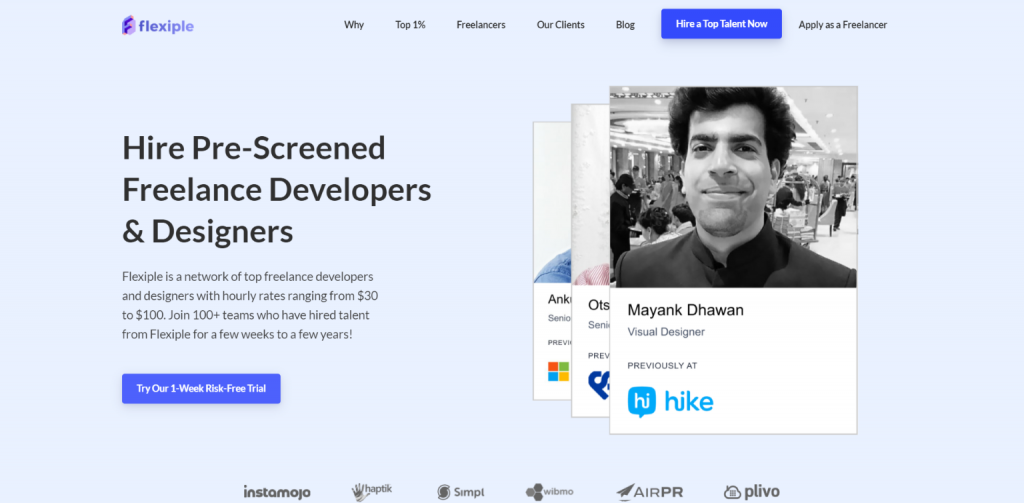
Task: Visit the Our Clients nav link
Action: 560,25
